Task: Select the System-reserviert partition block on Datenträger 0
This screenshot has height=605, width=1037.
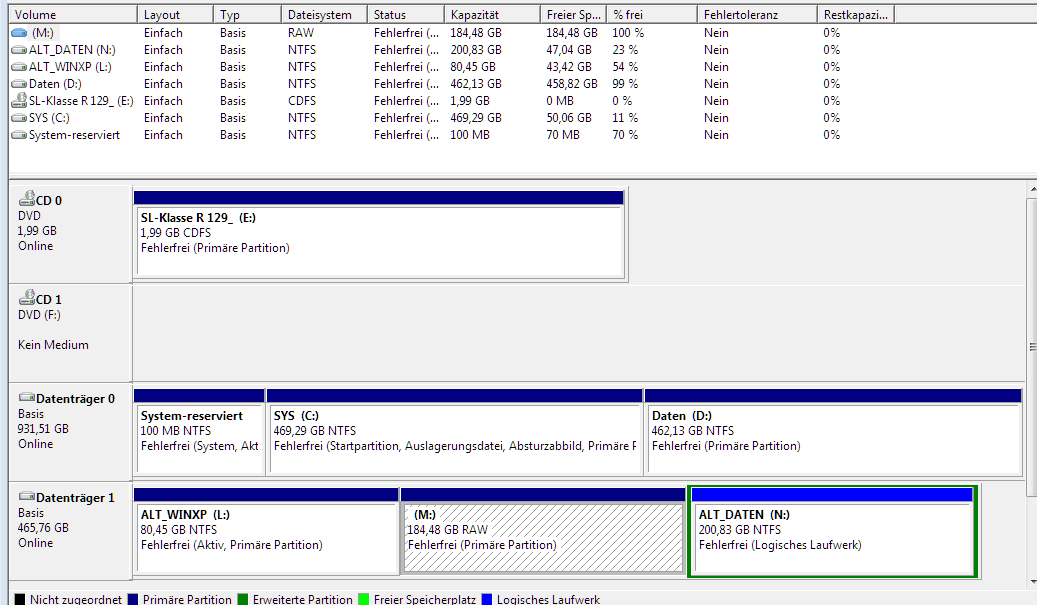Action: click(x=199, y=432)
